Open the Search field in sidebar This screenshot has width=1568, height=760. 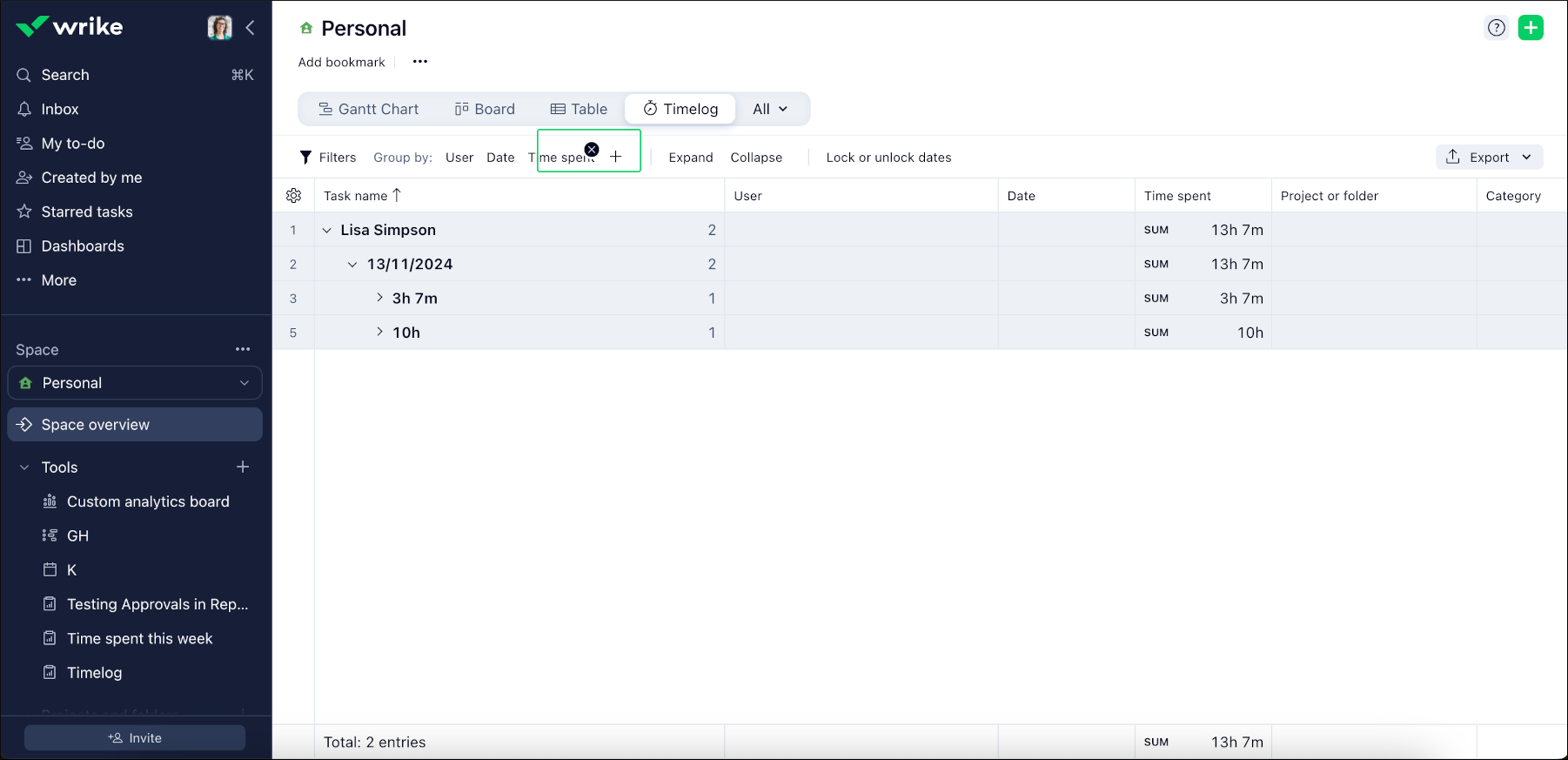click(65, 75)
